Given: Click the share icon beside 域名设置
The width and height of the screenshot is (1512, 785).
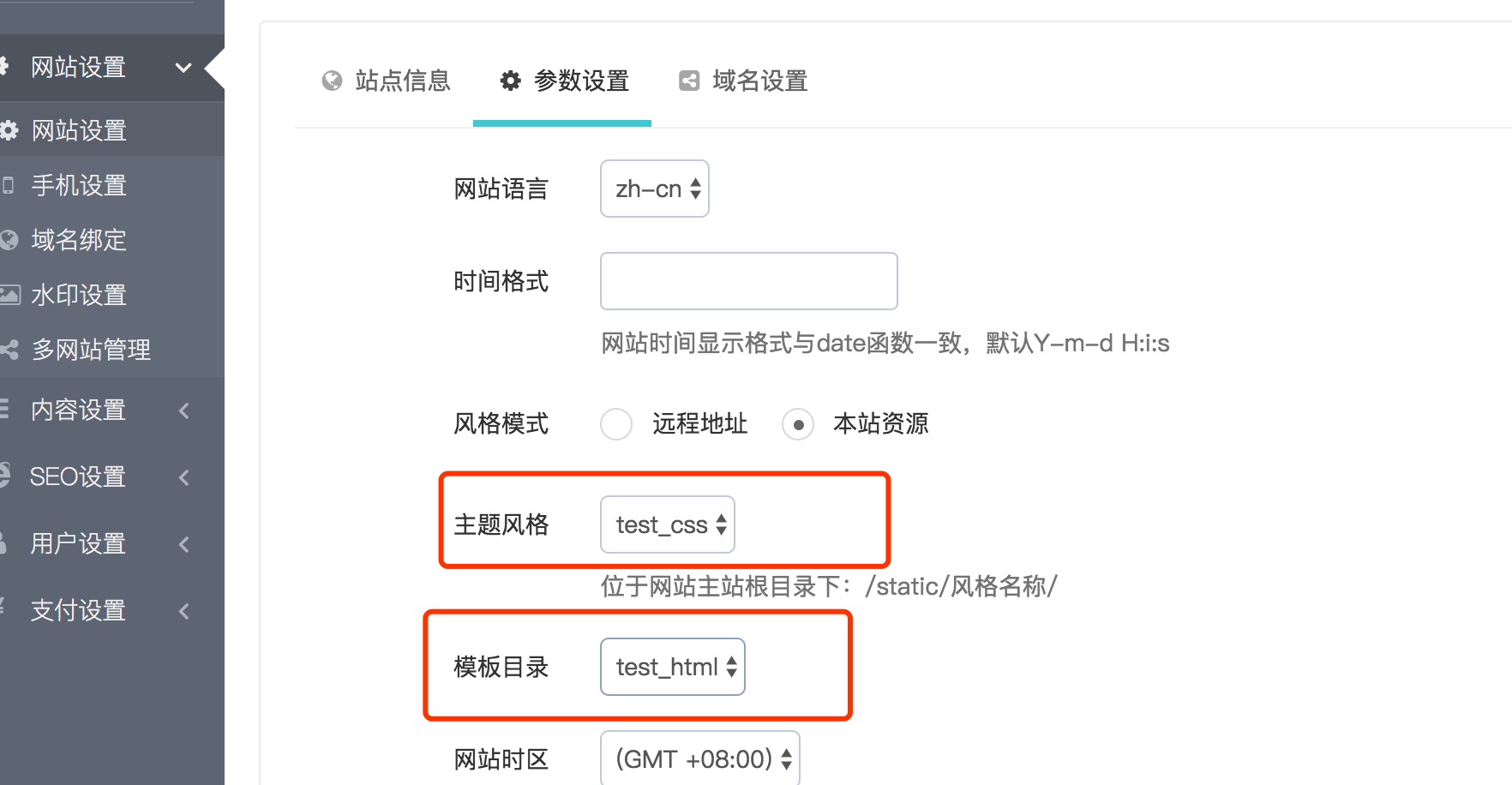Looking at the screenshot, I should [689, 81].
